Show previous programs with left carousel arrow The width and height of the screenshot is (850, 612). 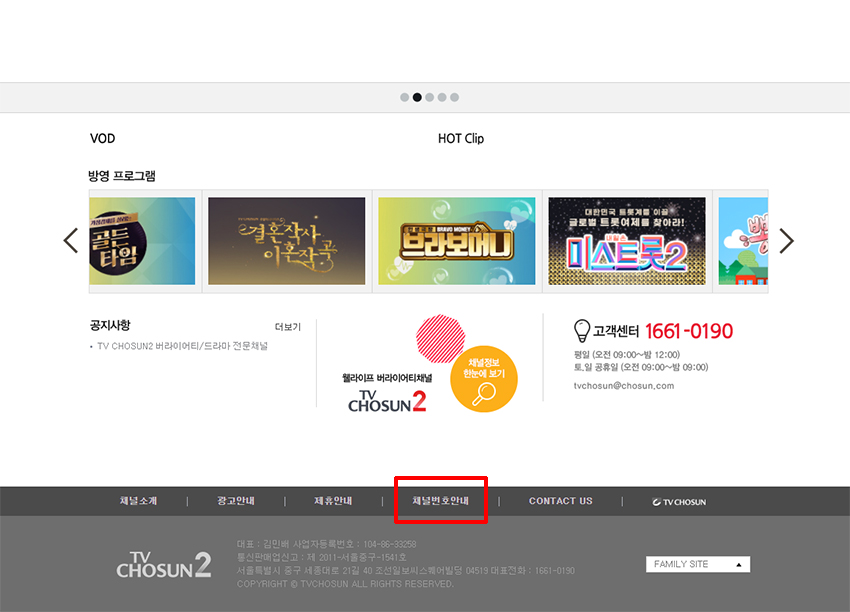70,241
